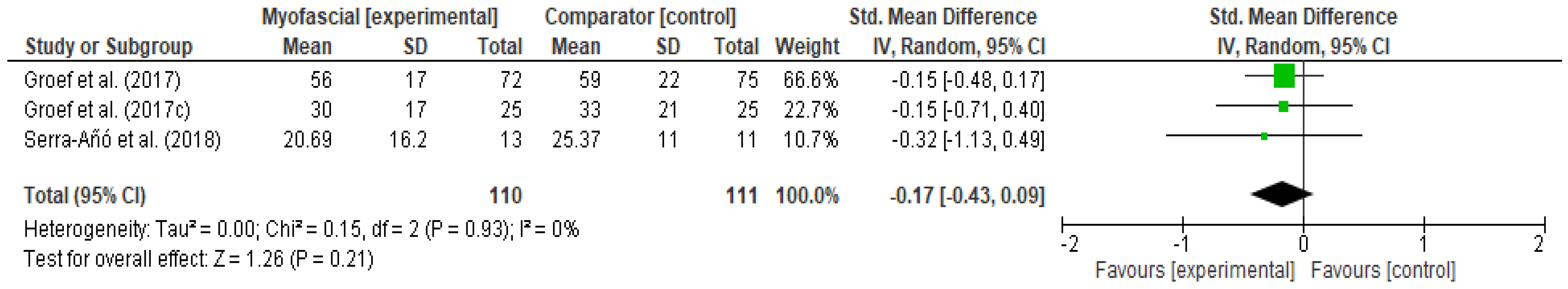Click the Heterogeneity statistics line
The width and height of the screenshot is (1568, 289).
[301, 229]
